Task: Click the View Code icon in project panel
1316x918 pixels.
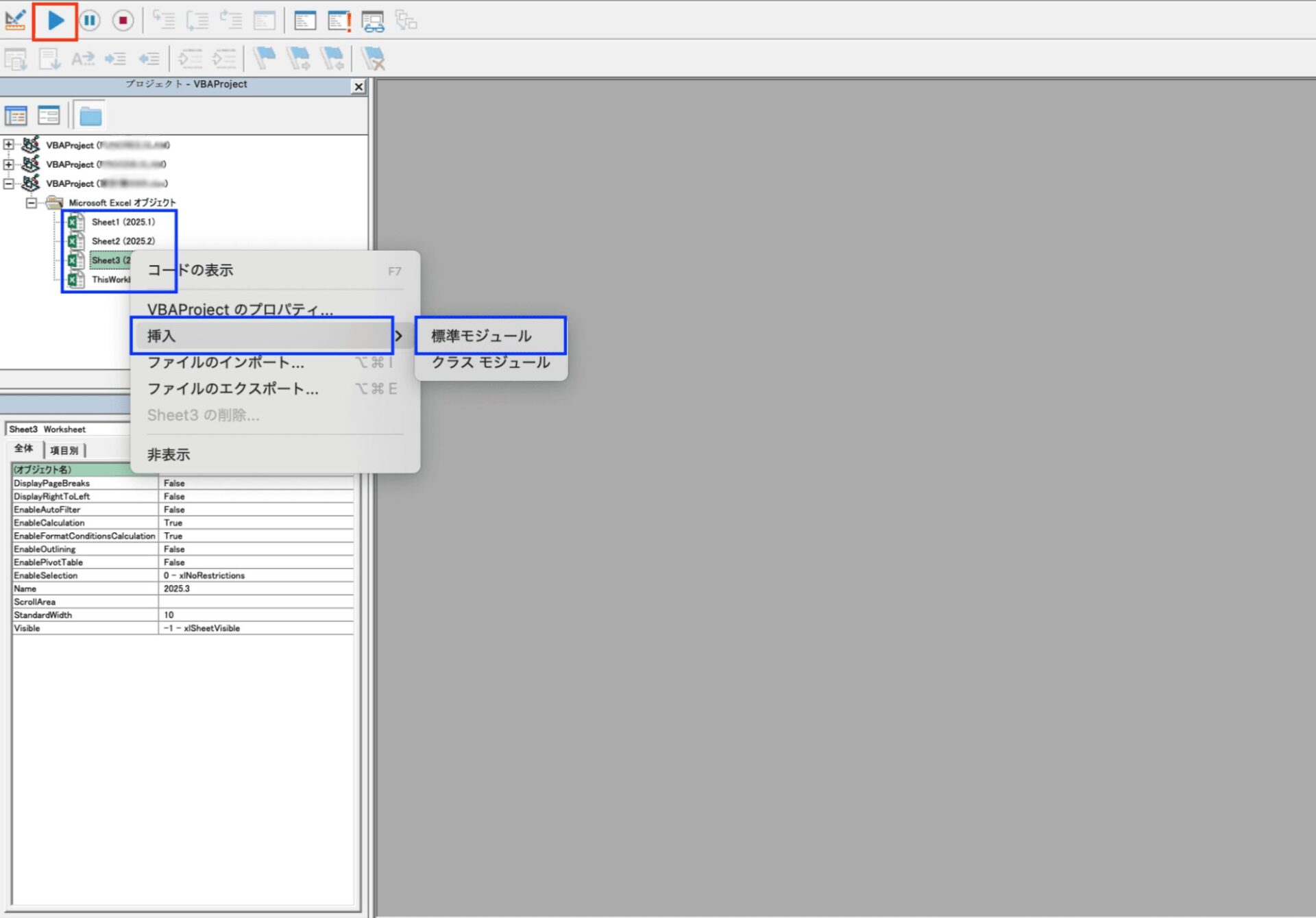Action: [16, 116]
